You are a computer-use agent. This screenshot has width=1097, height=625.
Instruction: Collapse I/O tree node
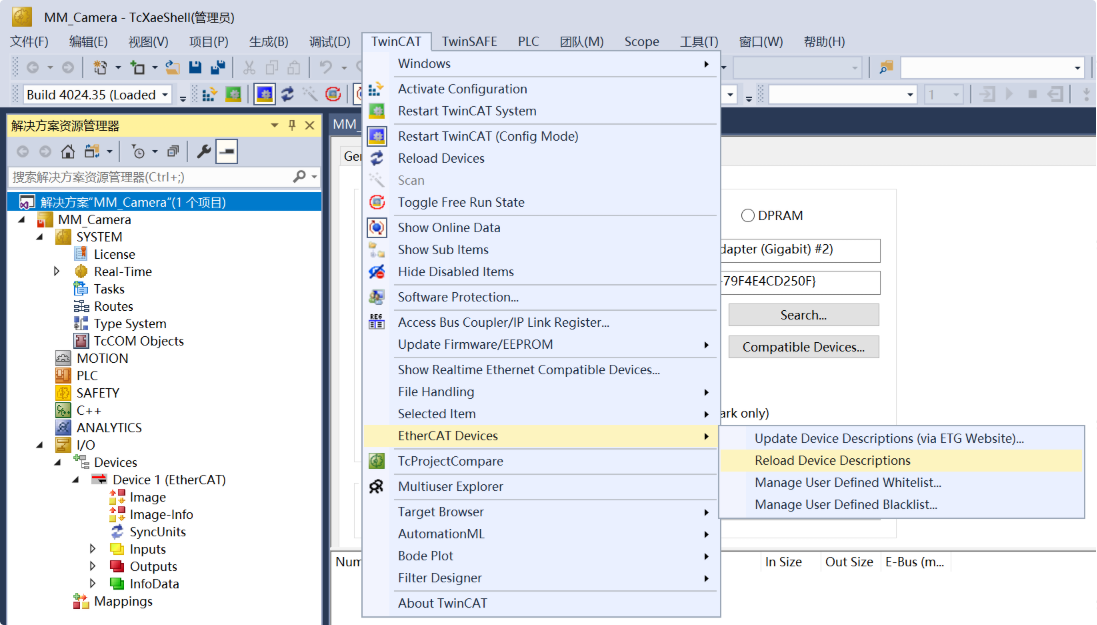[40, 445]
